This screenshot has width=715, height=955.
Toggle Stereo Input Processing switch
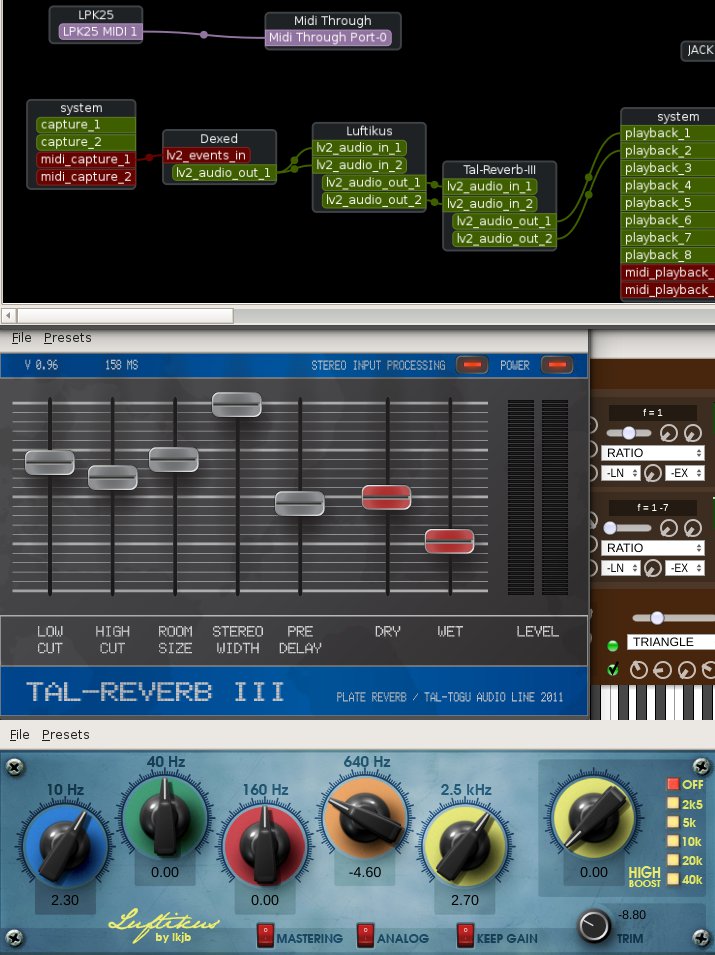(472, 366)
